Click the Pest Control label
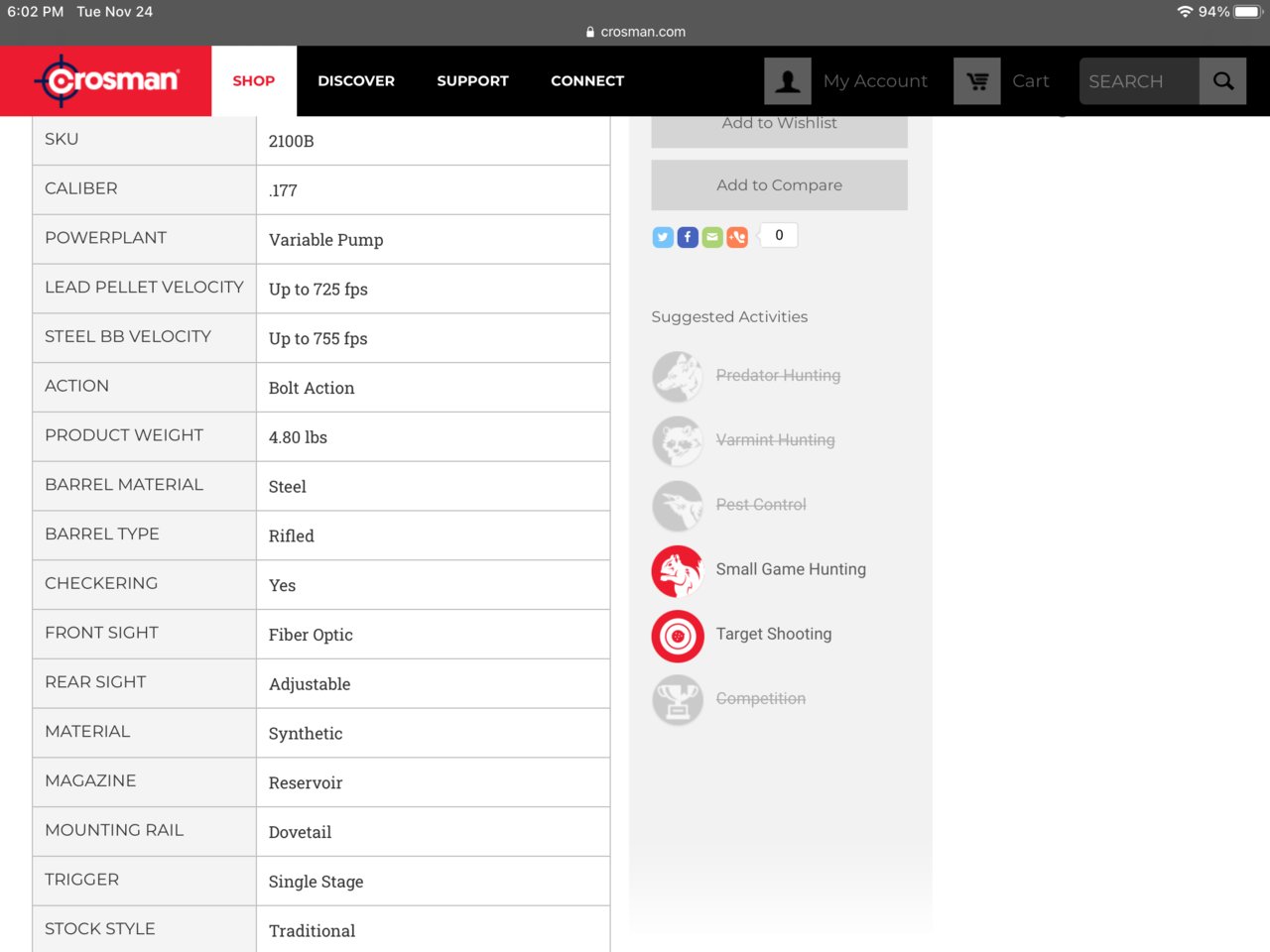The width and height of the screenshot is (1270, 952). 761,504
